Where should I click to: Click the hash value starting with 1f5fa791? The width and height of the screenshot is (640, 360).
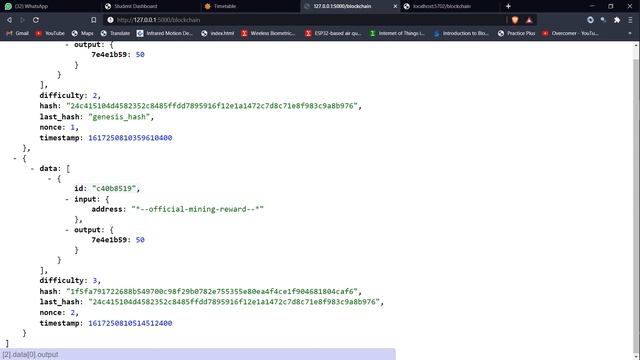[x=212, y=291]
